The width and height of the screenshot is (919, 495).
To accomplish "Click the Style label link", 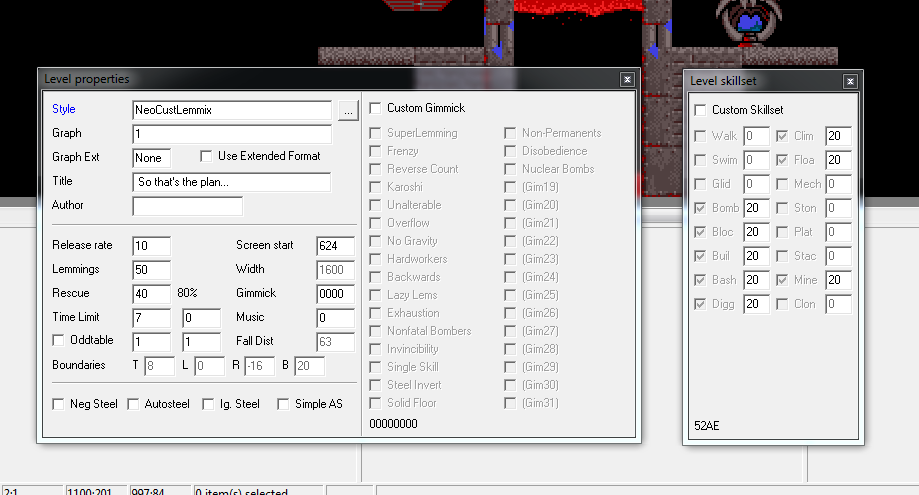I will [64, 109].
